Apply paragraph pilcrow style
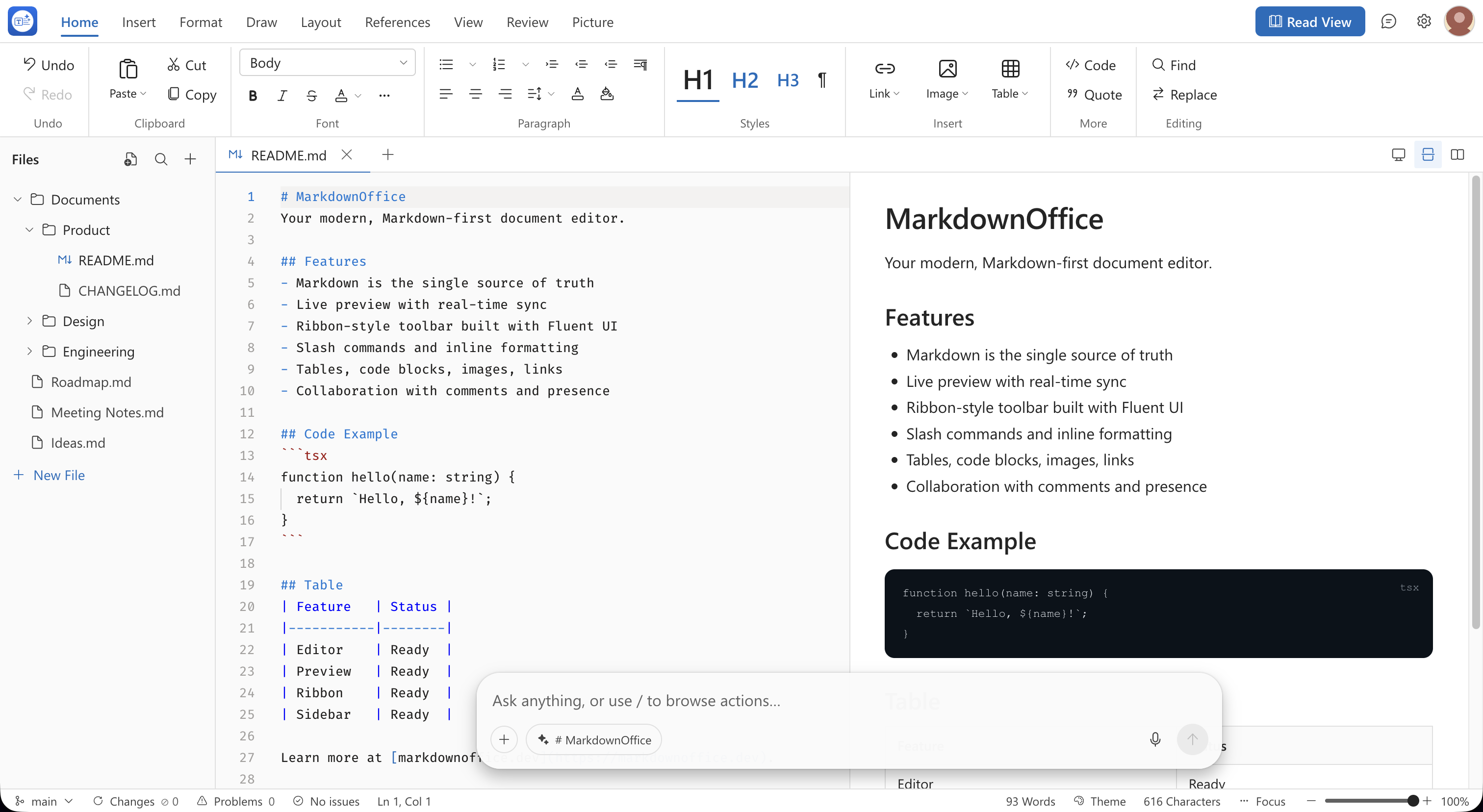Viewport: 1483px width, 812px height. 823,80
